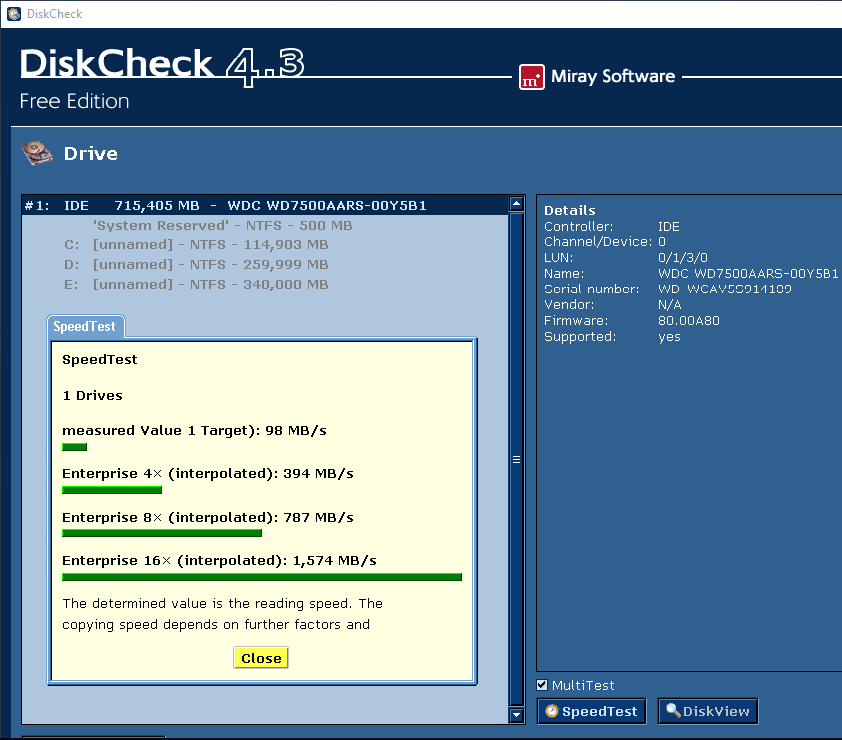The width and height of the screenshot is (842, 740).
Task: Select the C: NTFS 114,903 MB partition
Action: pyautogui.click(x=196, y=245)
